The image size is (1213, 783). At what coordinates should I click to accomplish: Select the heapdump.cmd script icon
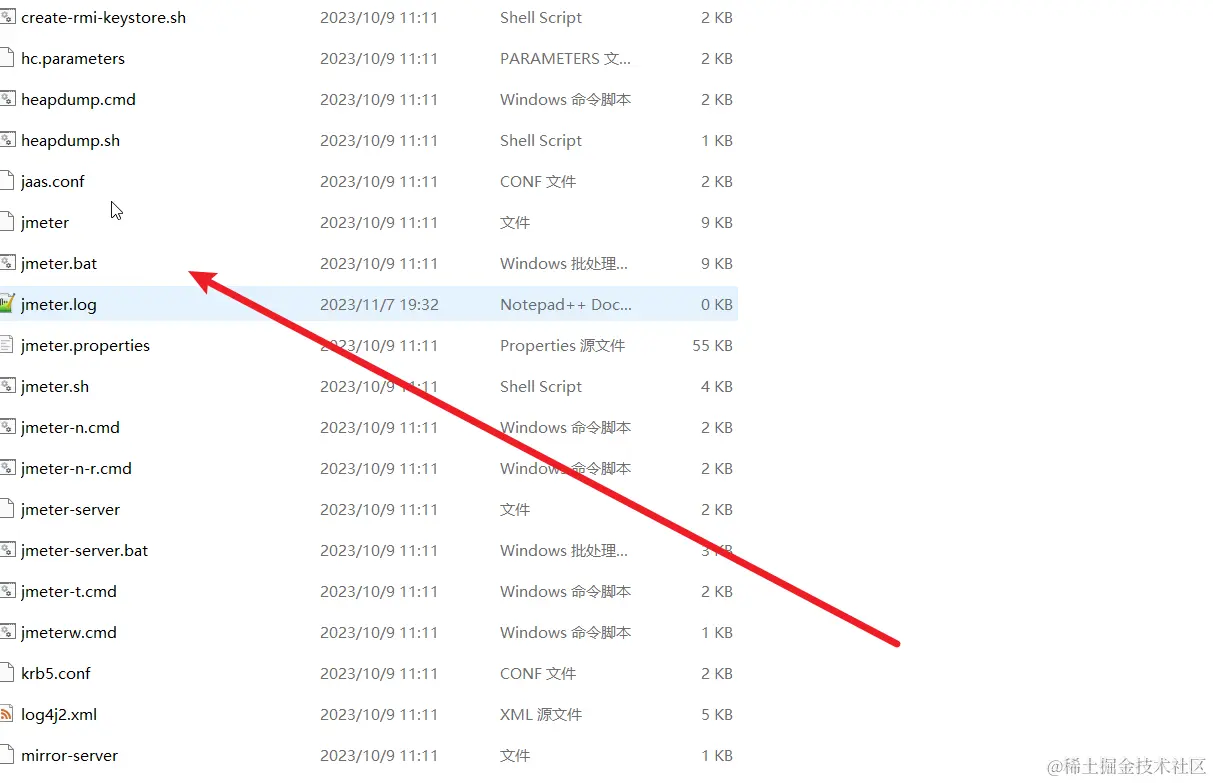click(x=6, y=99)
